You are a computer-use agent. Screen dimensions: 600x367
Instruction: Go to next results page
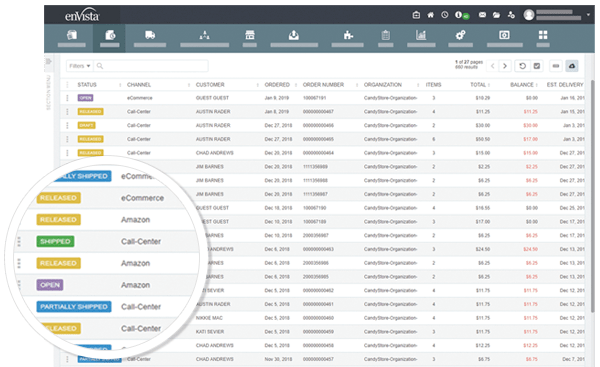pos(505,66)
